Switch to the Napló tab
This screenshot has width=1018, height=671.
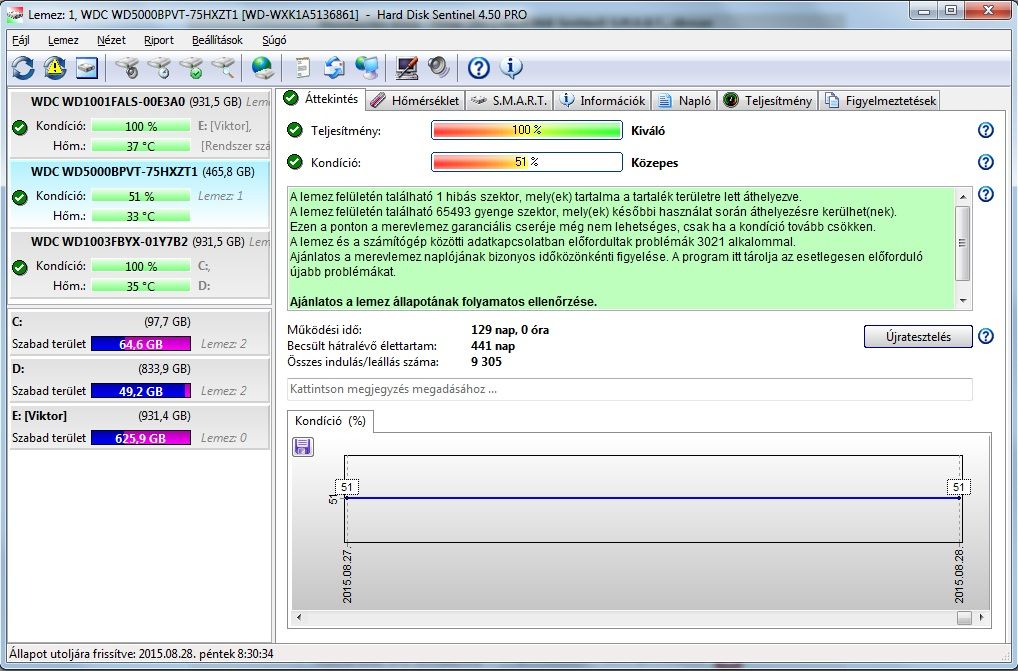pos(684,101)
